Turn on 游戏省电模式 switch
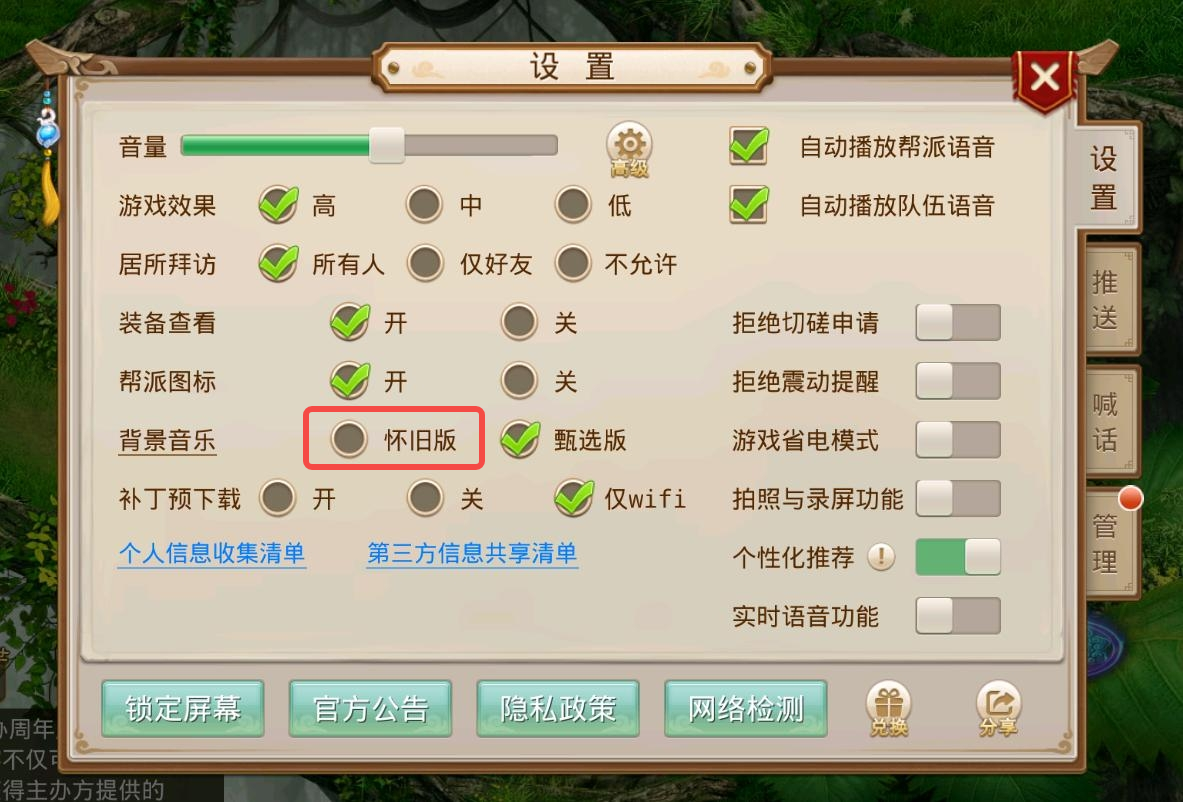The height and width of the screenshot is (802, 1183). coord(958,440)
